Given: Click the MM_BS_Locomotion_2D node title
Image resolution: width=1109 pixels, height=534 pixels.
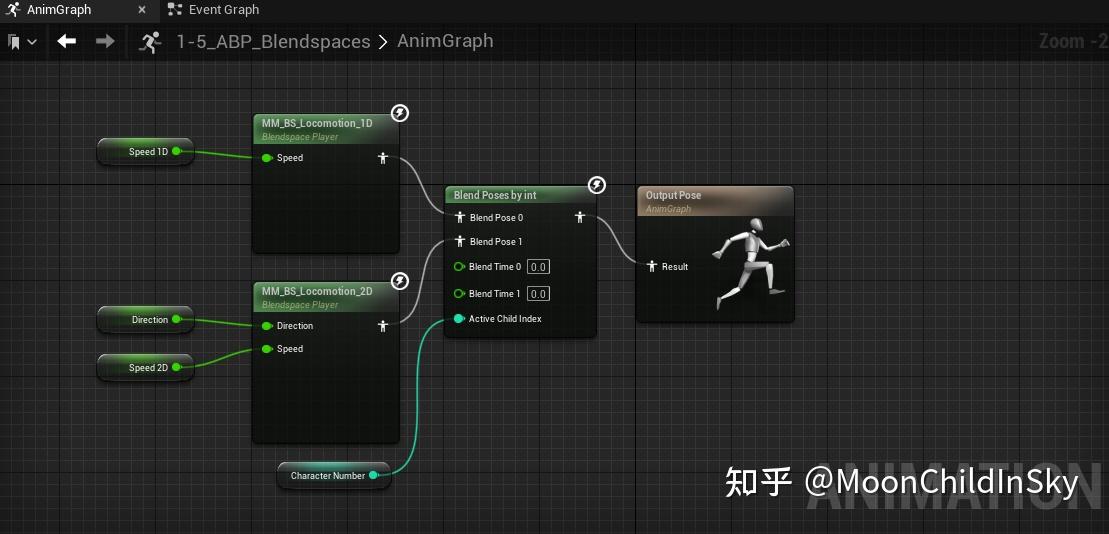Looking at the screenshot, I should (x=317, y=291).
